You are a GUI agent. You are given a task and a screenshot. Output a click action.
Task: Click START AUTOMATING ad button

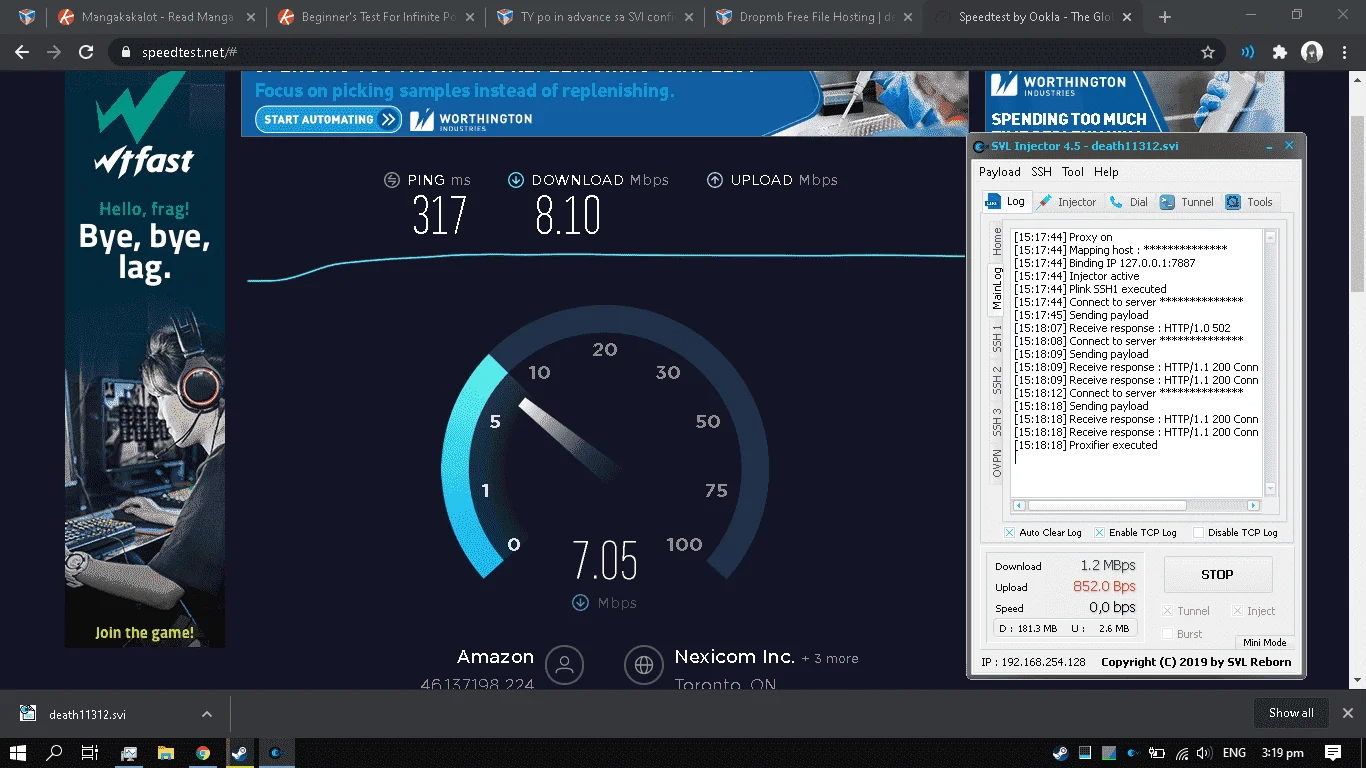[329, 120]
